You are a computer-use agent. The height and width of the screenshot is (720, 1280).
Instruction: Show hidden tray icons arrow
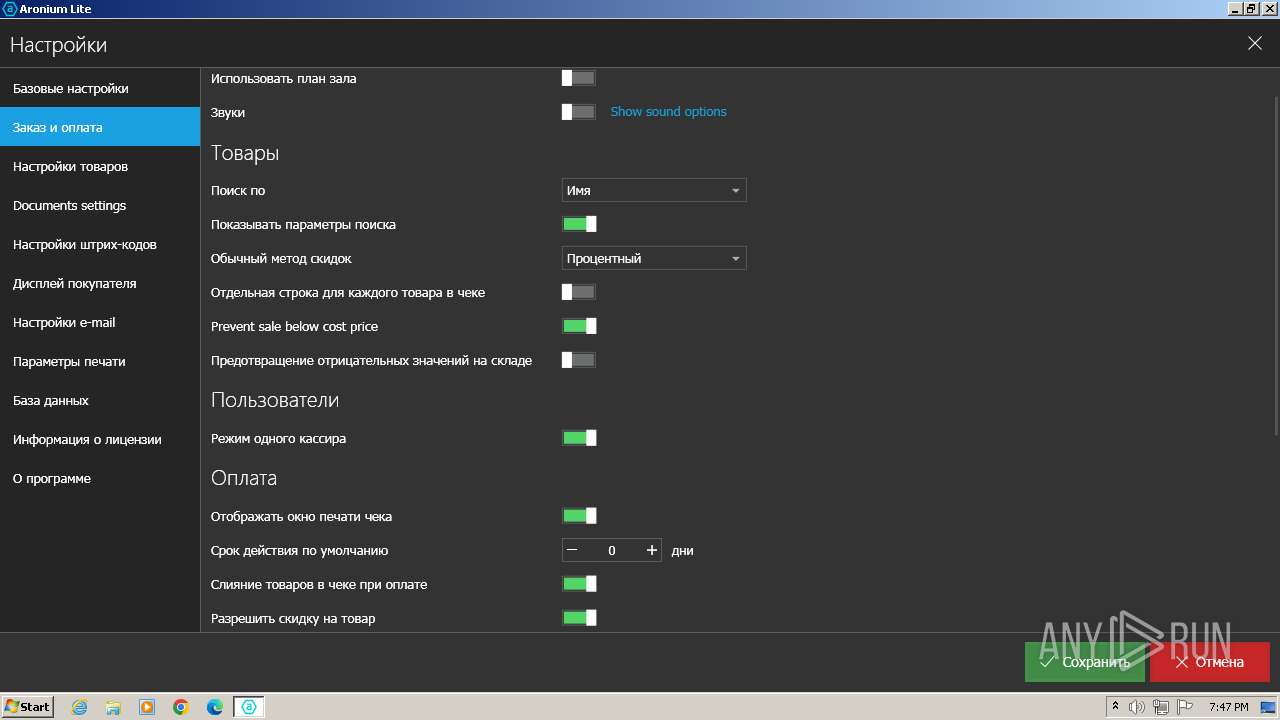[x=1115, y=707]
